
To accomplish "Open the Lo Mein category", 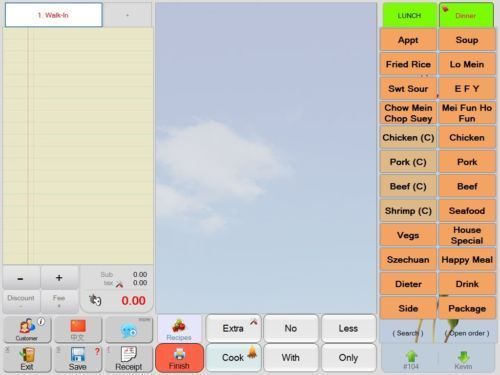I will pyautogui.click(x=467, y=64).
